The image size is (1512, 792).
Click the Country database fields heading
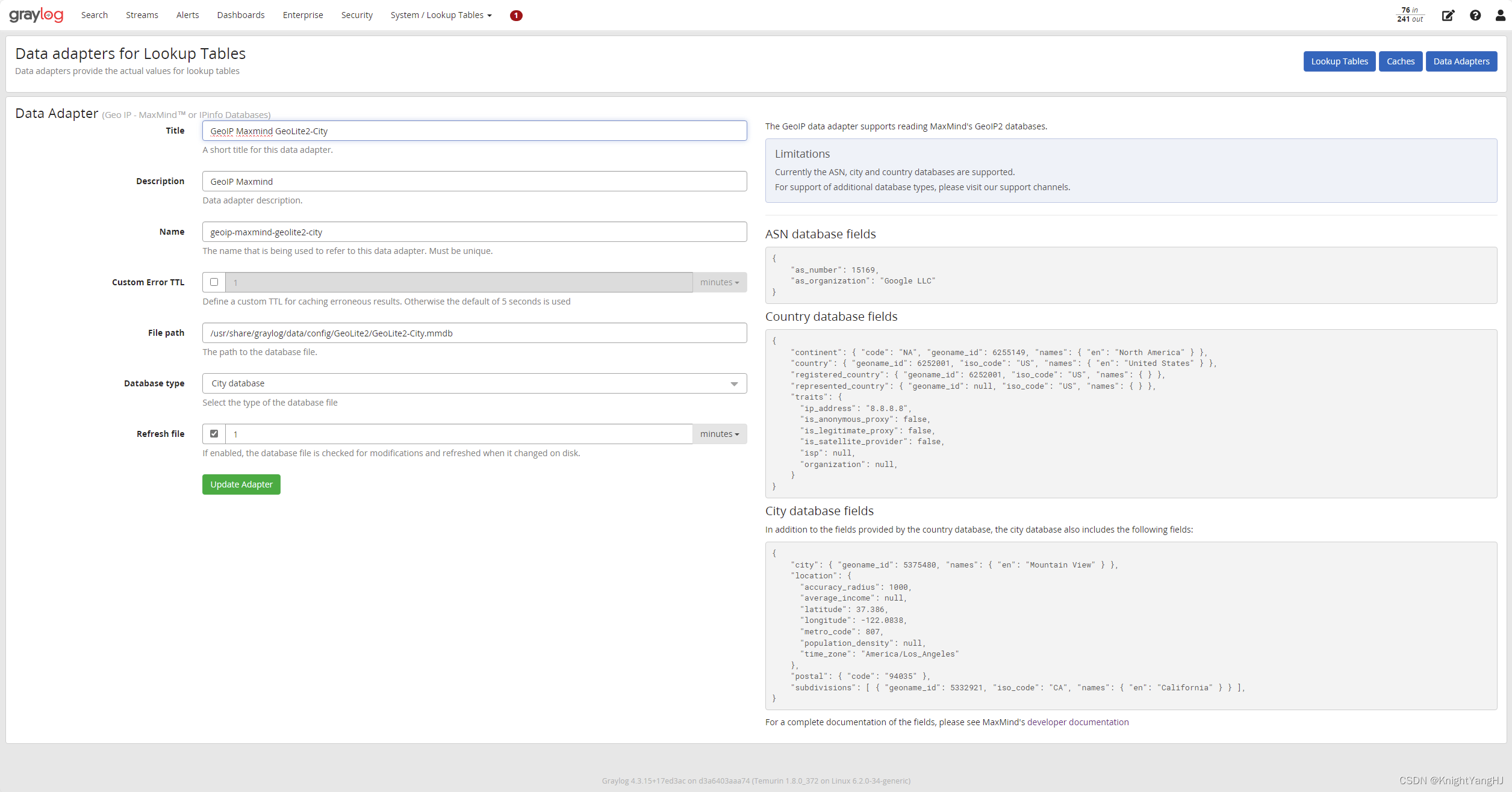831,317
